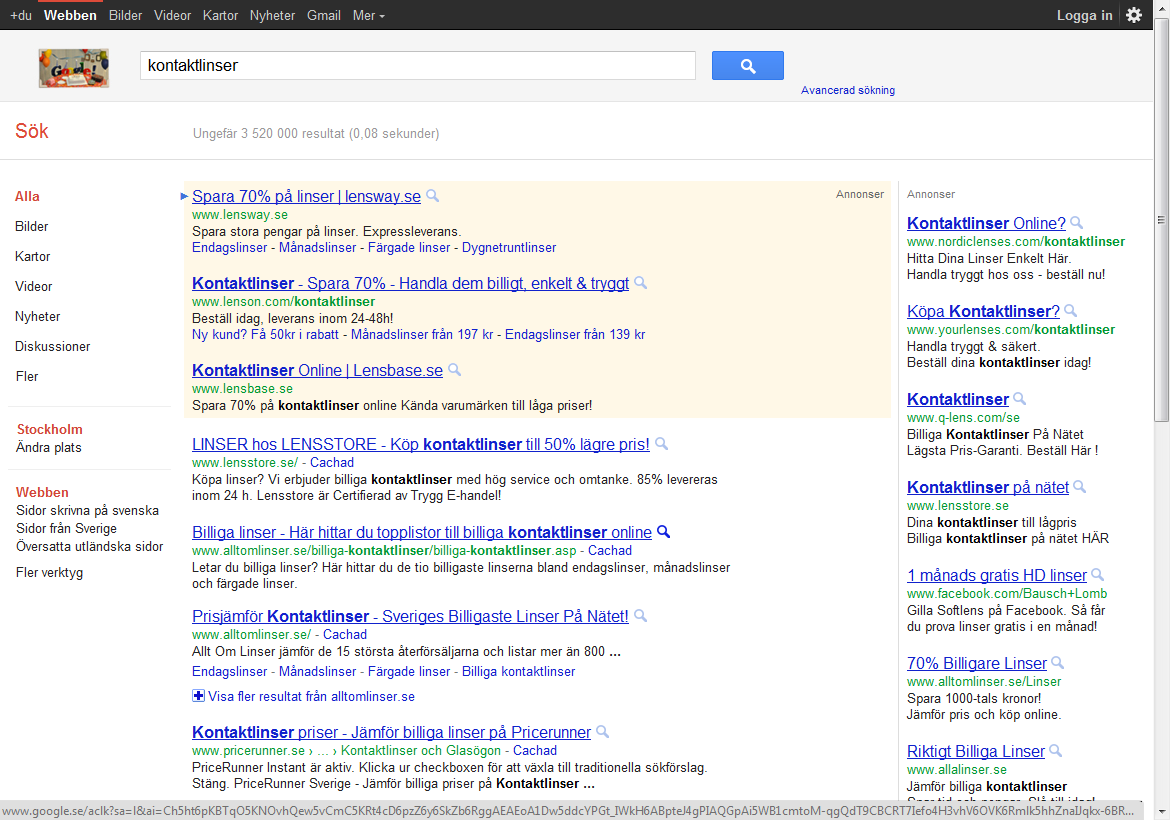Open 'Dygnetruntlinser' sitelink under lensway ad
The width and height of the screenshot is (1170, 820).
509,248
